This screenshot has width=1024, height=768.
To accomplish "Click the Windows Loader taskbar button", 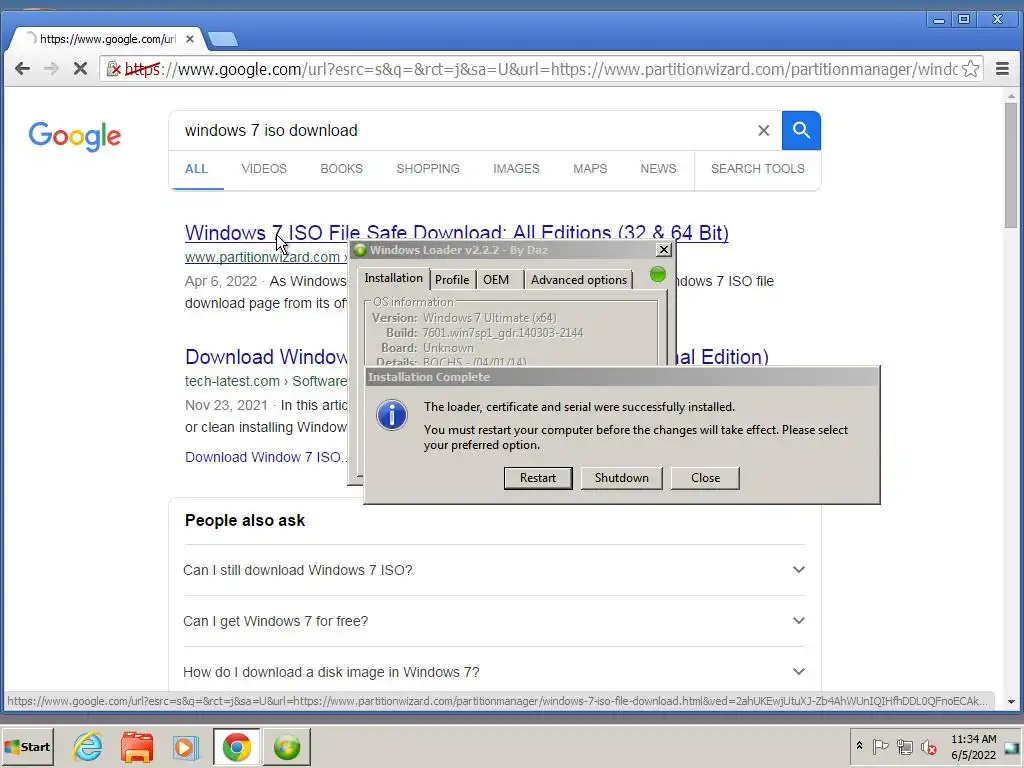I will [x=287, y=747].
